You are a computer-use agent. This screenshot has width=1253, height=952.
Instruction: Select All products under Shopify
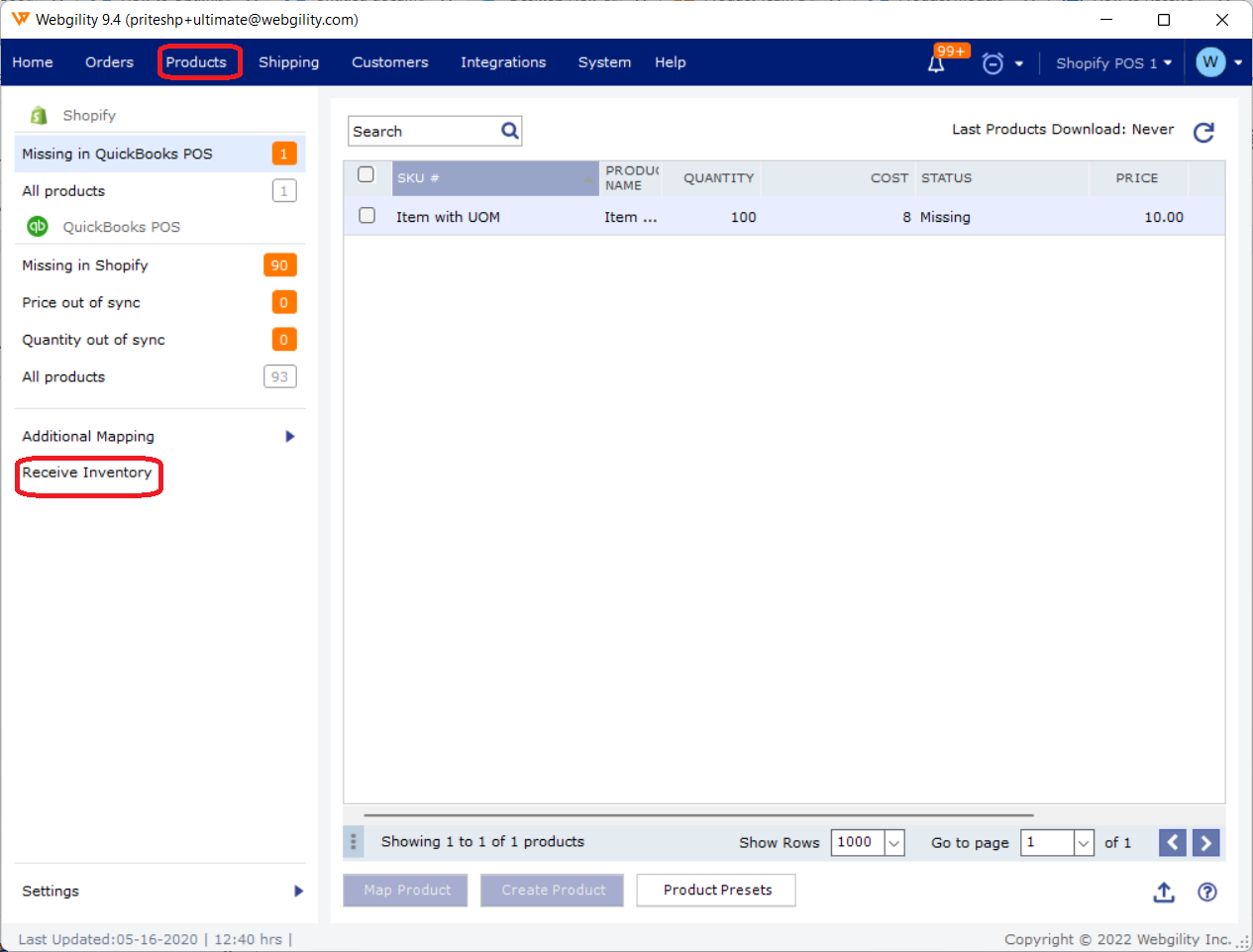[159, 191]
